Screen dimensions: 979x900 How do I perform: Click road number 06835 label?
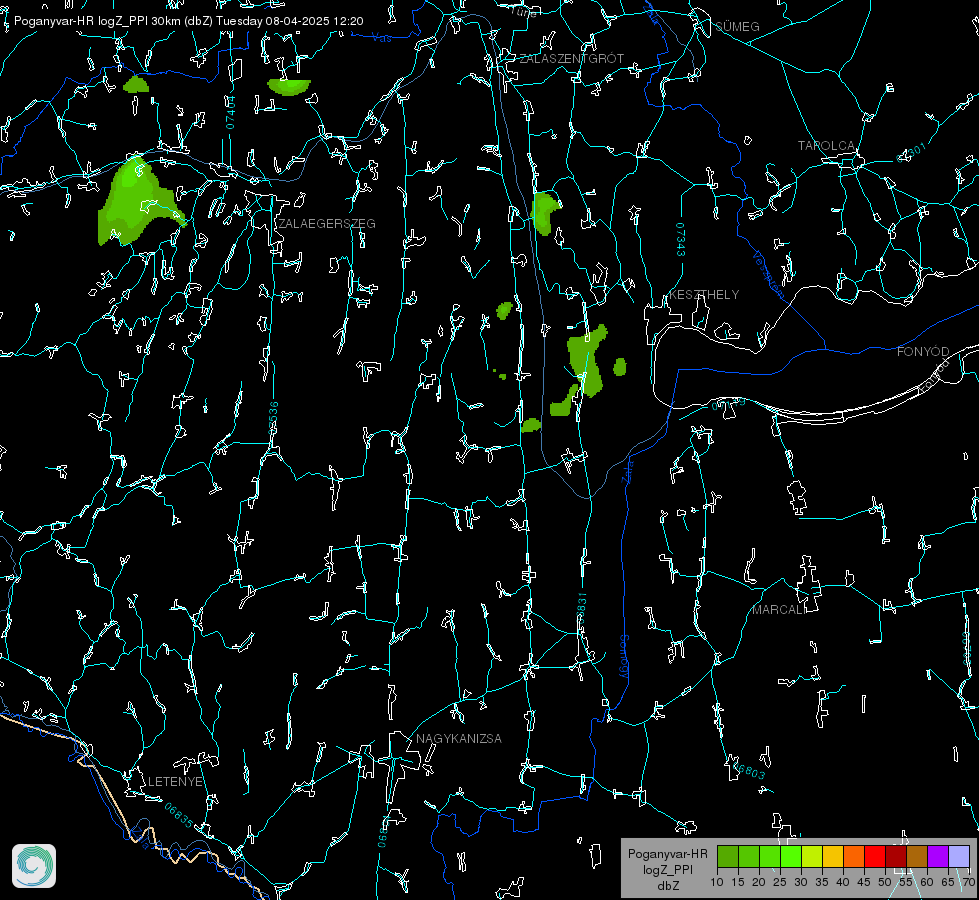[179, 816]
